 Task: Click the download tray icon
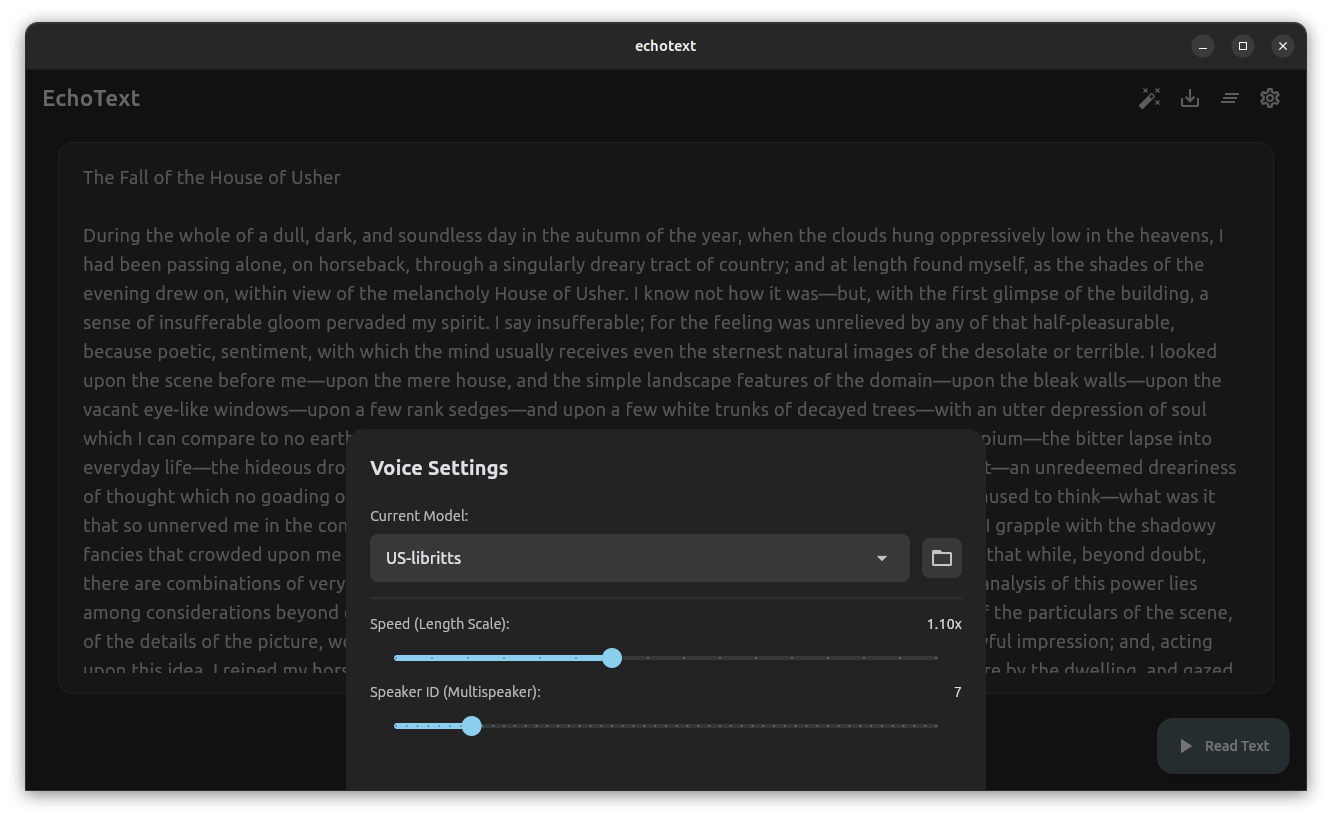1190,98
